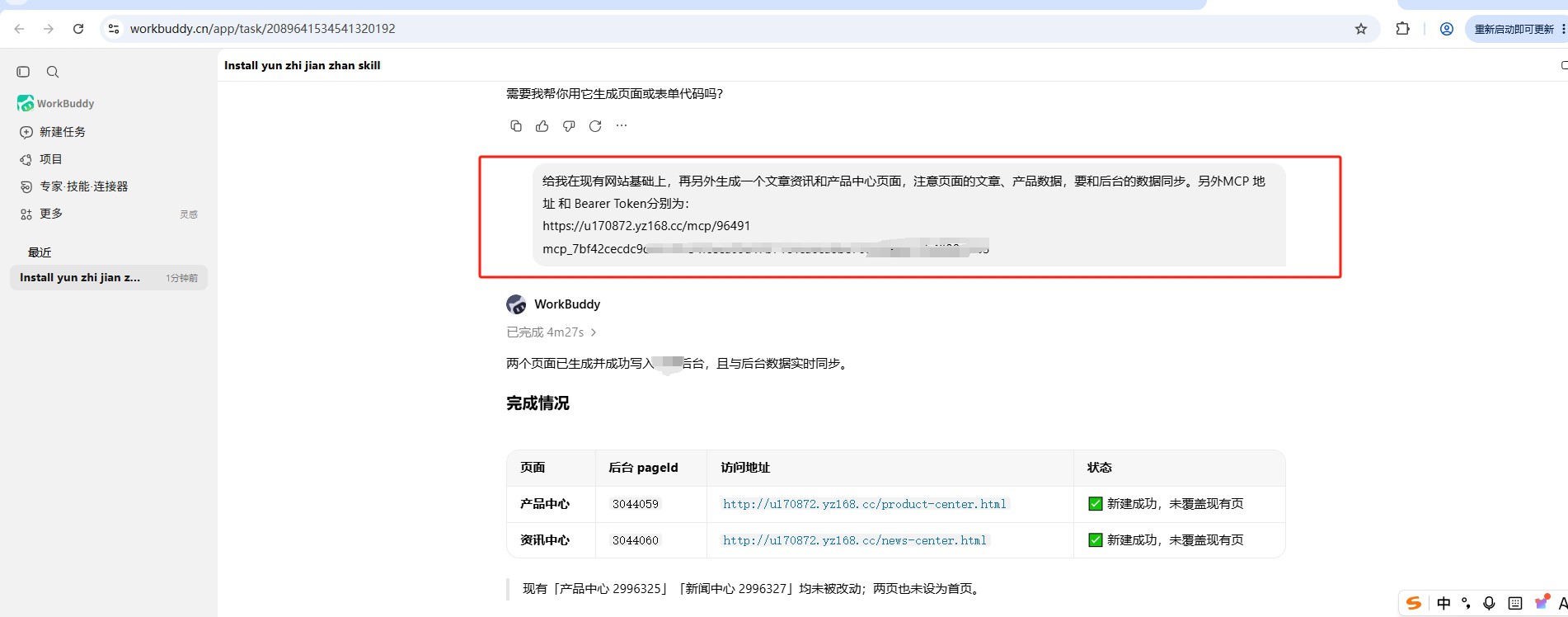The height and width of the screenshot is (617, 1568).
Task: Go forward in the browser
Action: 49,29
